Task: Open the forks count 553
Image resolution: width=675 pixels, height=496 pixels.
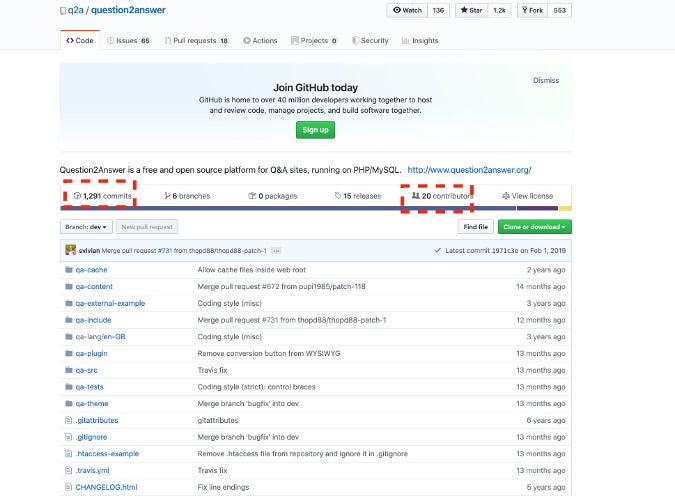Action: [560, 10]
